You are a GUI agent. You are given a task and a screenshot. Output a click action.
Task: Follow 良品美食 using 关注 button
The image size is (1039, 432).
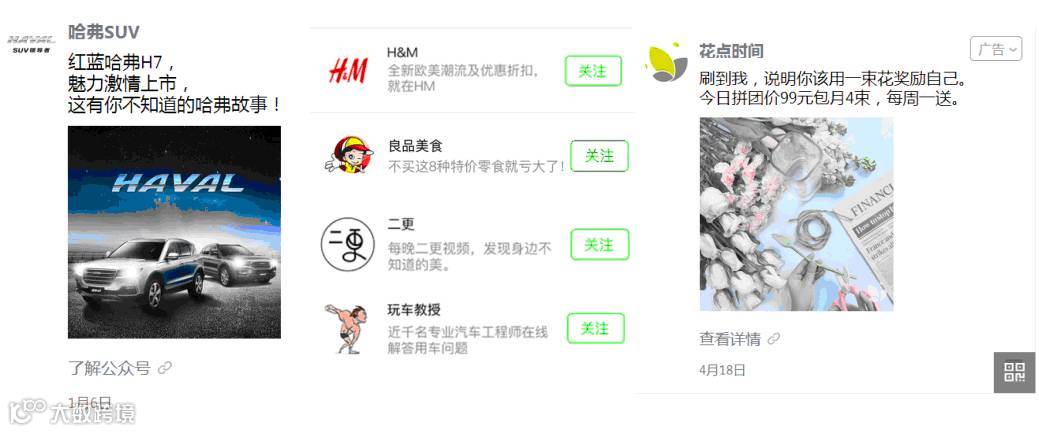pos(599,156)
